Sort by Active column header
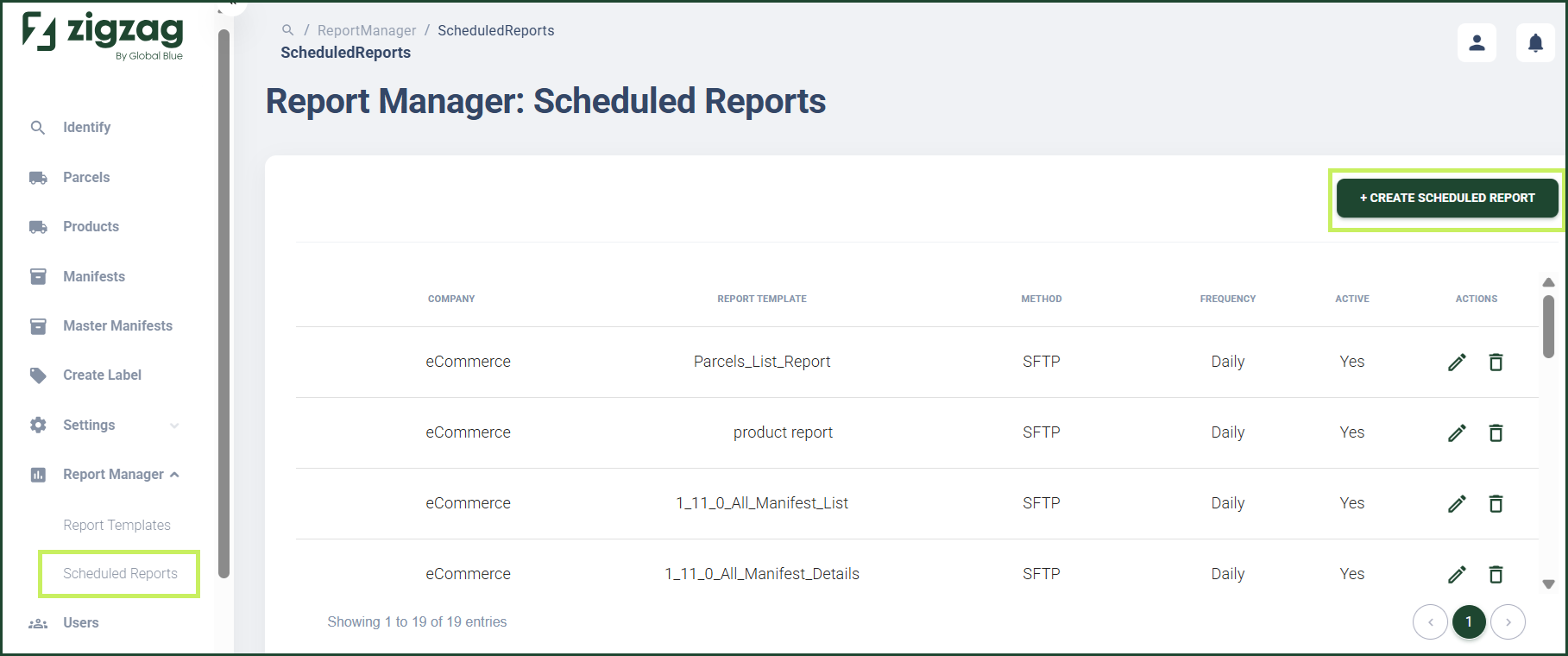 point(1352,299)
